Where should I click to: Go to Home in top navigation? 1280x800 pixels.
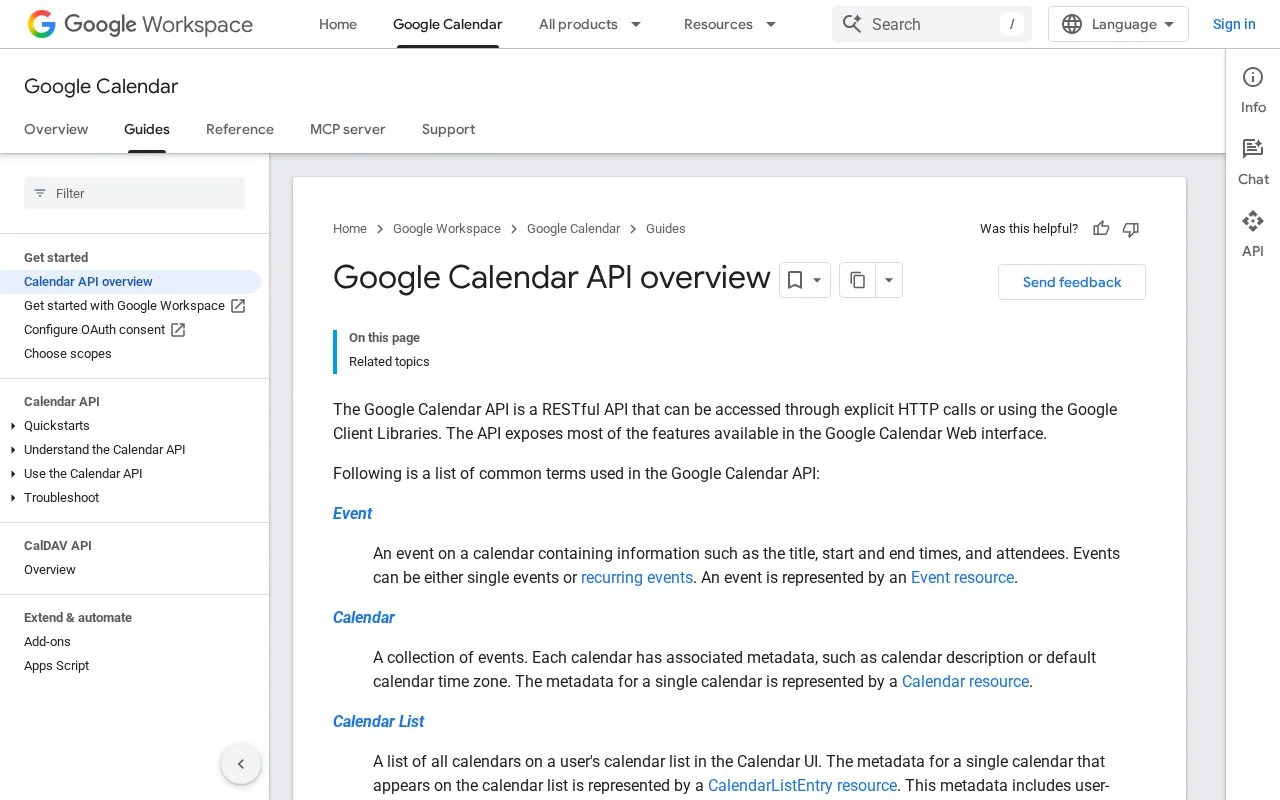(x=338, y=24)
